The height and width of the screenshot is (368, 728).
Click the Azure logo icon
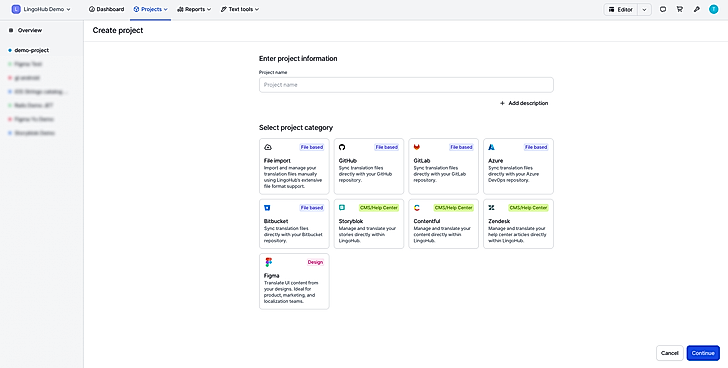[492, 147]
